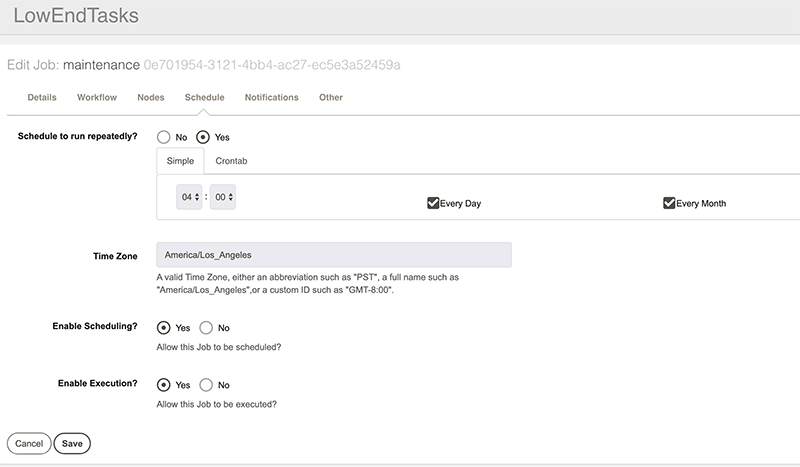Switch to the Workflow tab
The height and width of the screenshot is (467, 800).
pyautogui.click(x=97, y=97)
